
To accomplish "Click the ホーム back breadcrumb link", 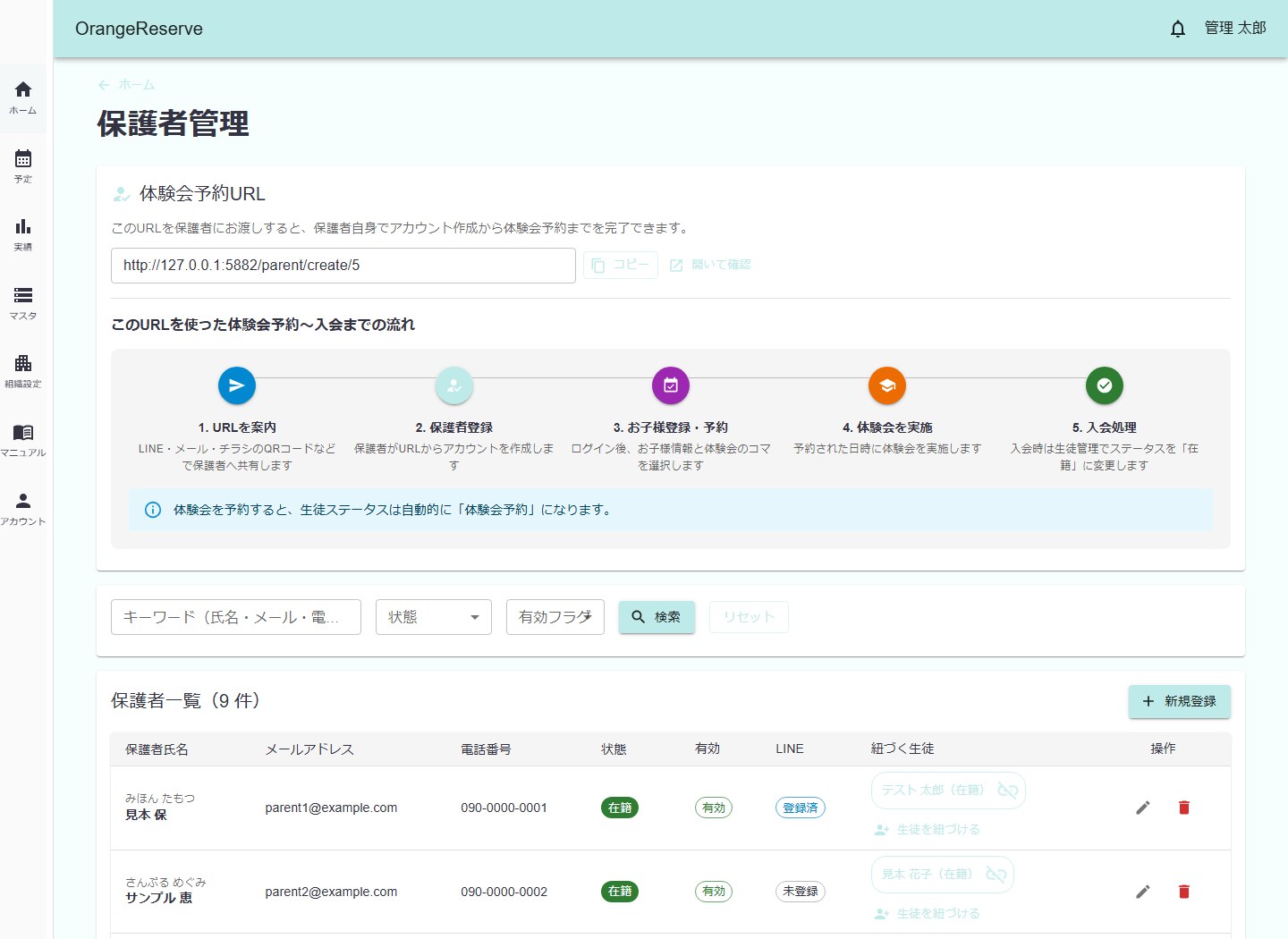I will click(x=126, y=84).
